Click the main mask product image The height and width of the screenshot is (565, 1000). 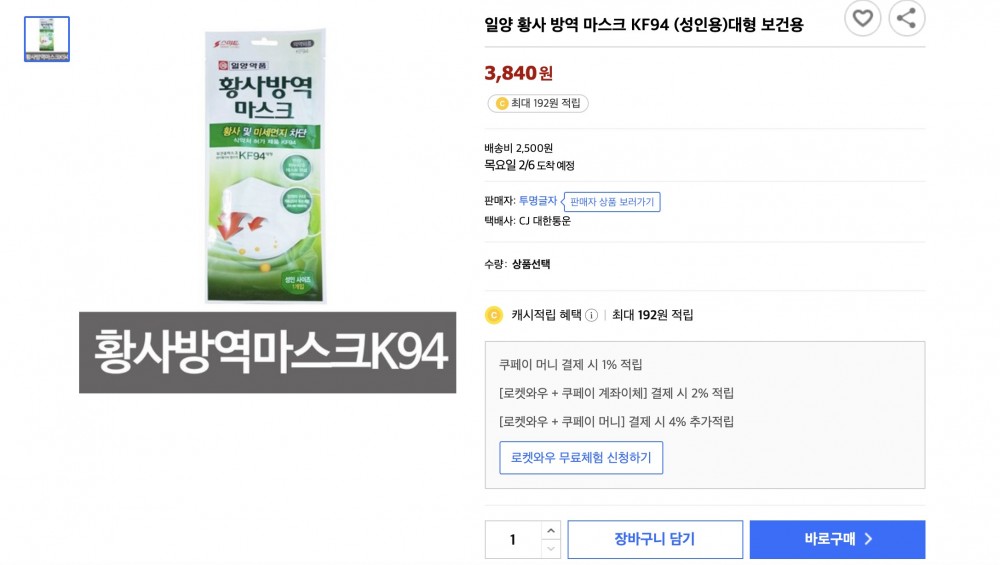click(x=265, y=168)
